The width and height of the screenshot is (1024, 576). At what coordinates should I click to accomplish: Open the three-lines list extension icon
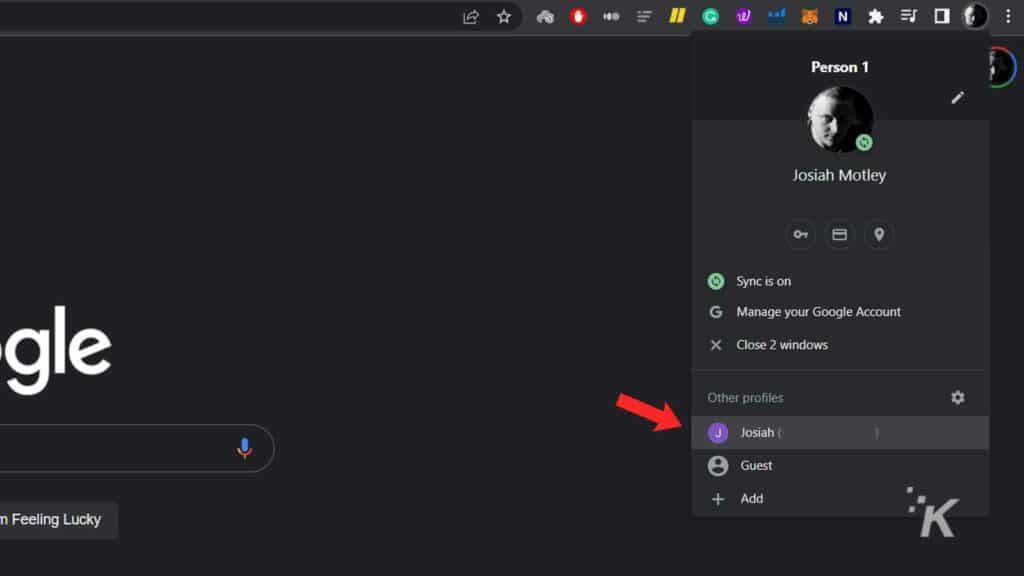[644, 17]
